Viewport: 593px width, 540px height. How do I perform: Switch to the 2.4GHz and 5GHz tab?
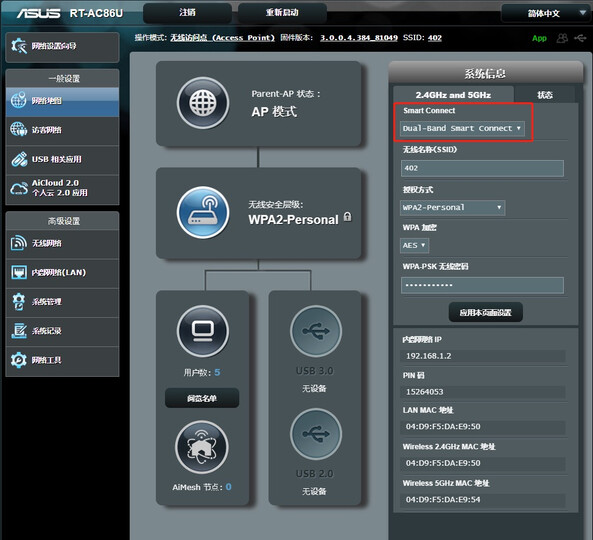click(x=453, y=95)
